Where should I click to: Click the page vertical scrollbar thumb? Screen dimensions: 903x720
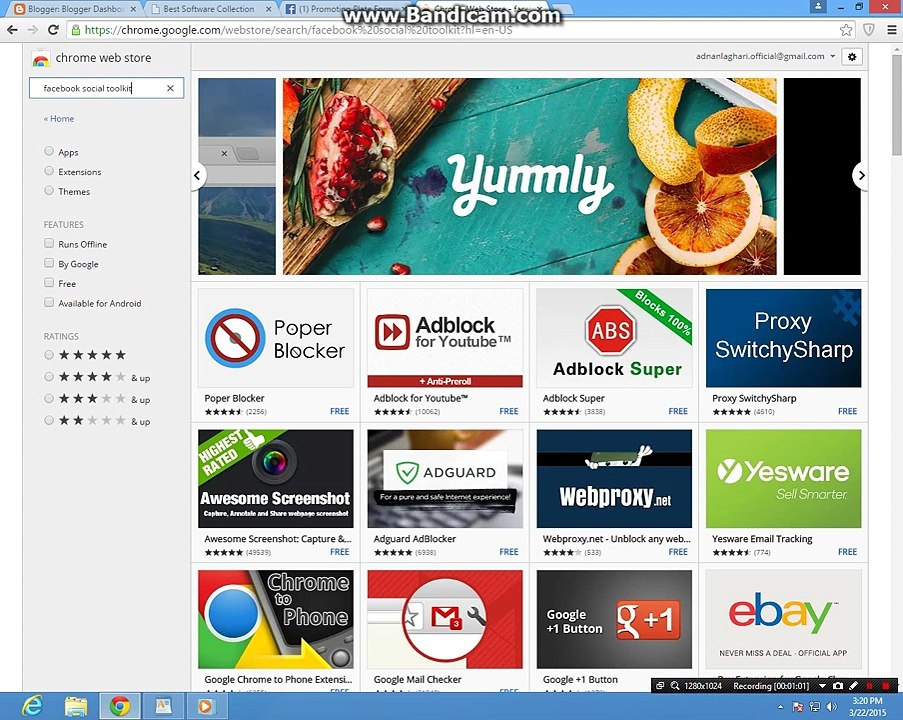(896, 104)
